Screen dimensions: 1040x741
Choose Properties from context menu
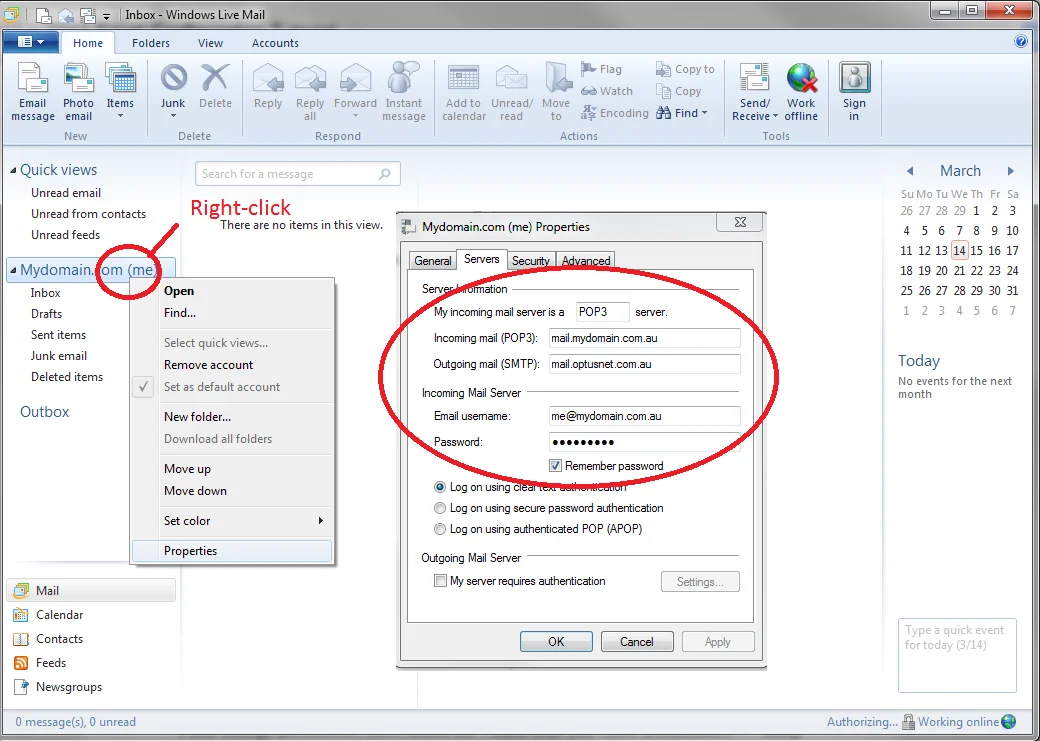point(232,551)
